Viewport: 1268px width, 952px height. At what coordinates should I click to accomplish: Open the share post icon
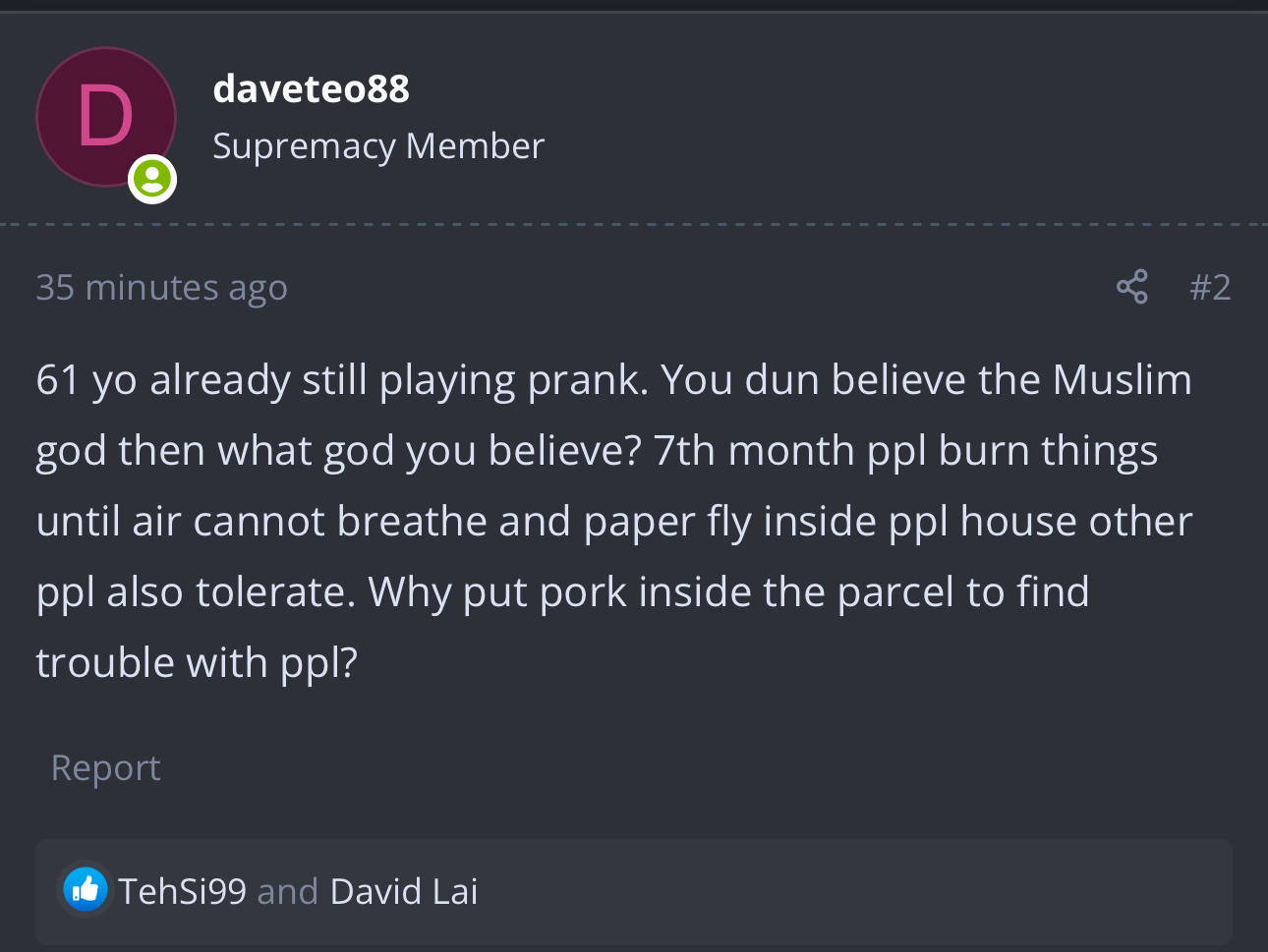1131,287
